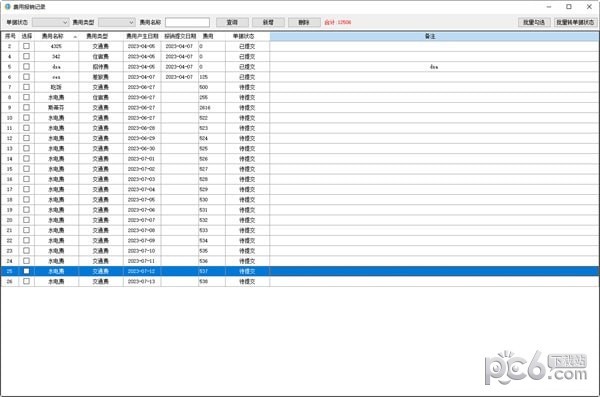
Task: Toggle checkbox of highlighted row 25
Action: (x=26, y=271)
